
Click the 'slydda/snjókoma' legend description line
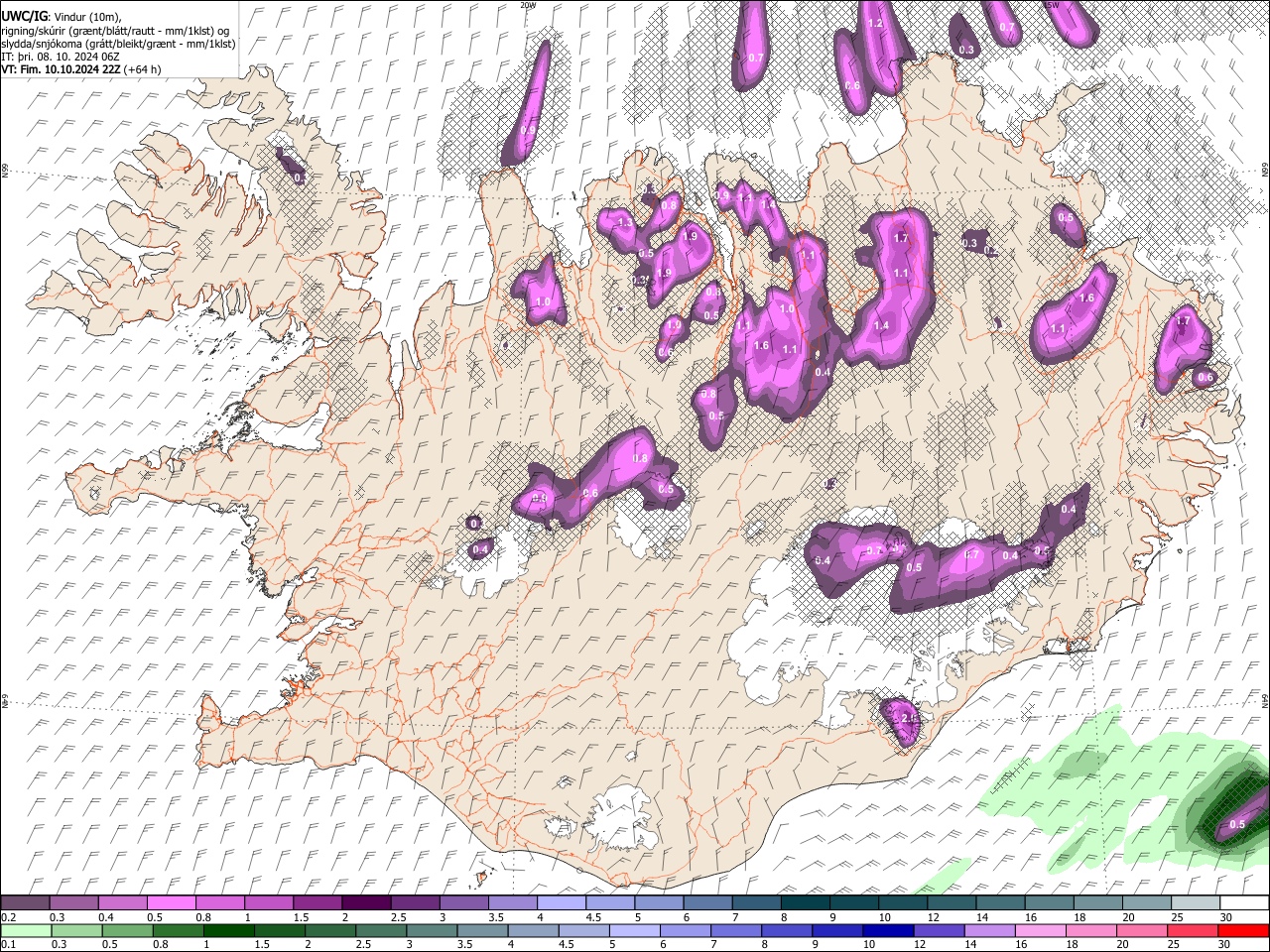click(118, 44)
